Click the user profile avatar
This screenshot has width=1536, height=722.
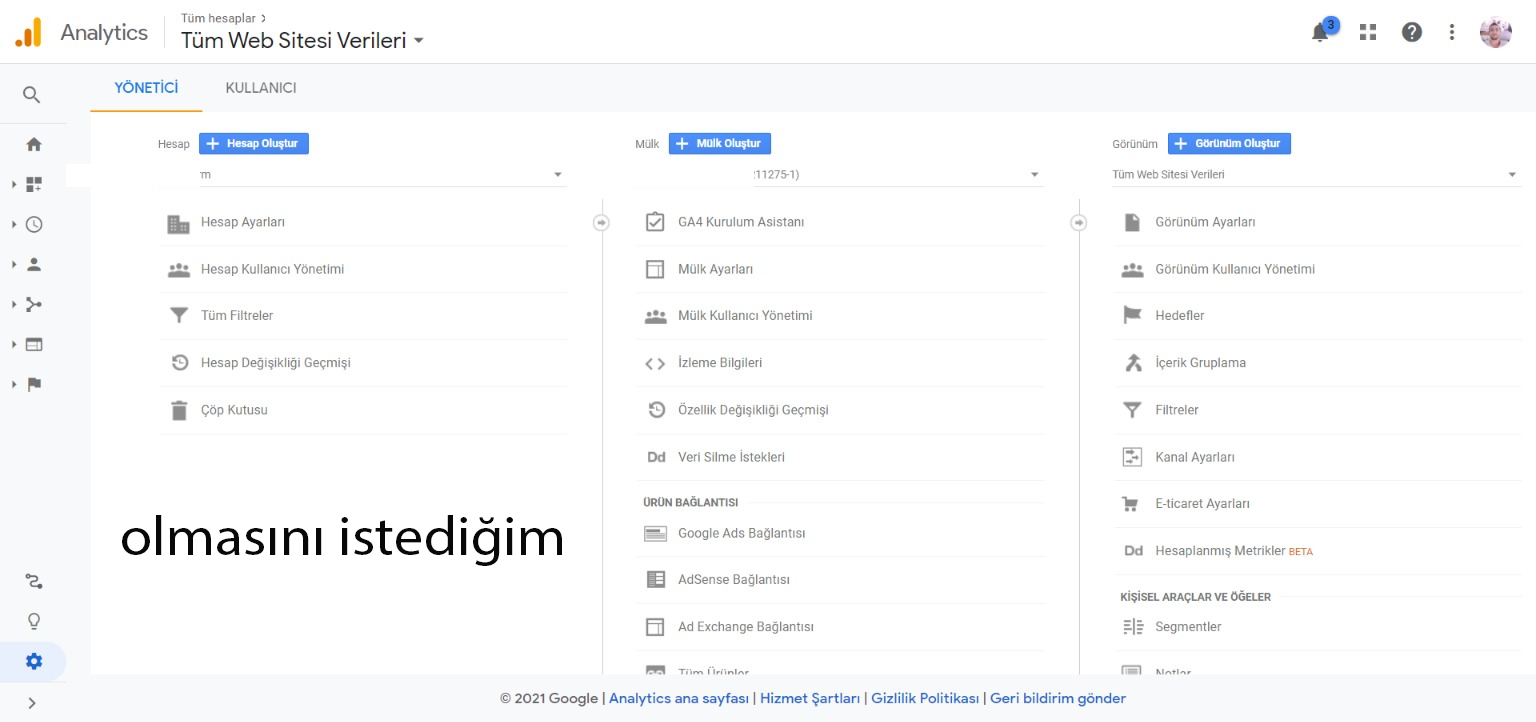tap(1495, 32)
